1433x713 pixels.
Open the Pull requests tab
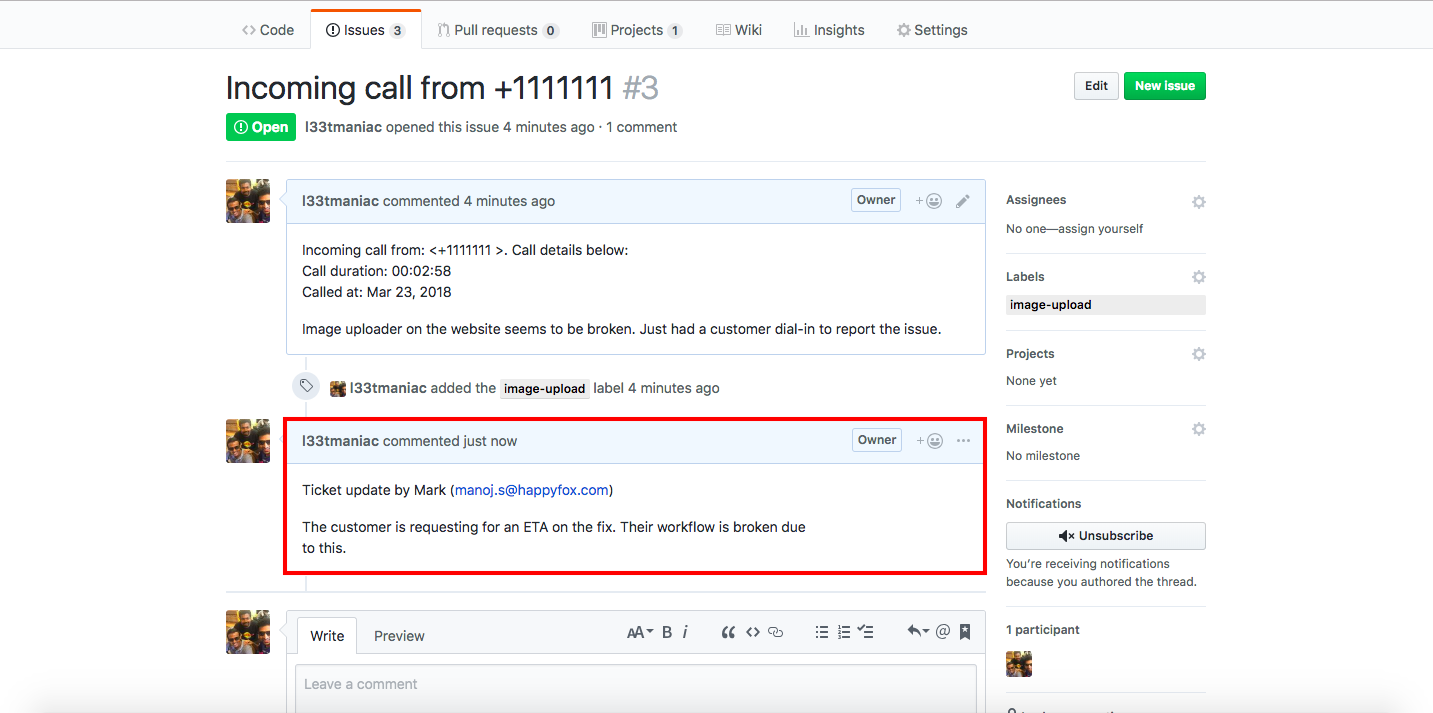pyautogui.click(x=498, y=30)
